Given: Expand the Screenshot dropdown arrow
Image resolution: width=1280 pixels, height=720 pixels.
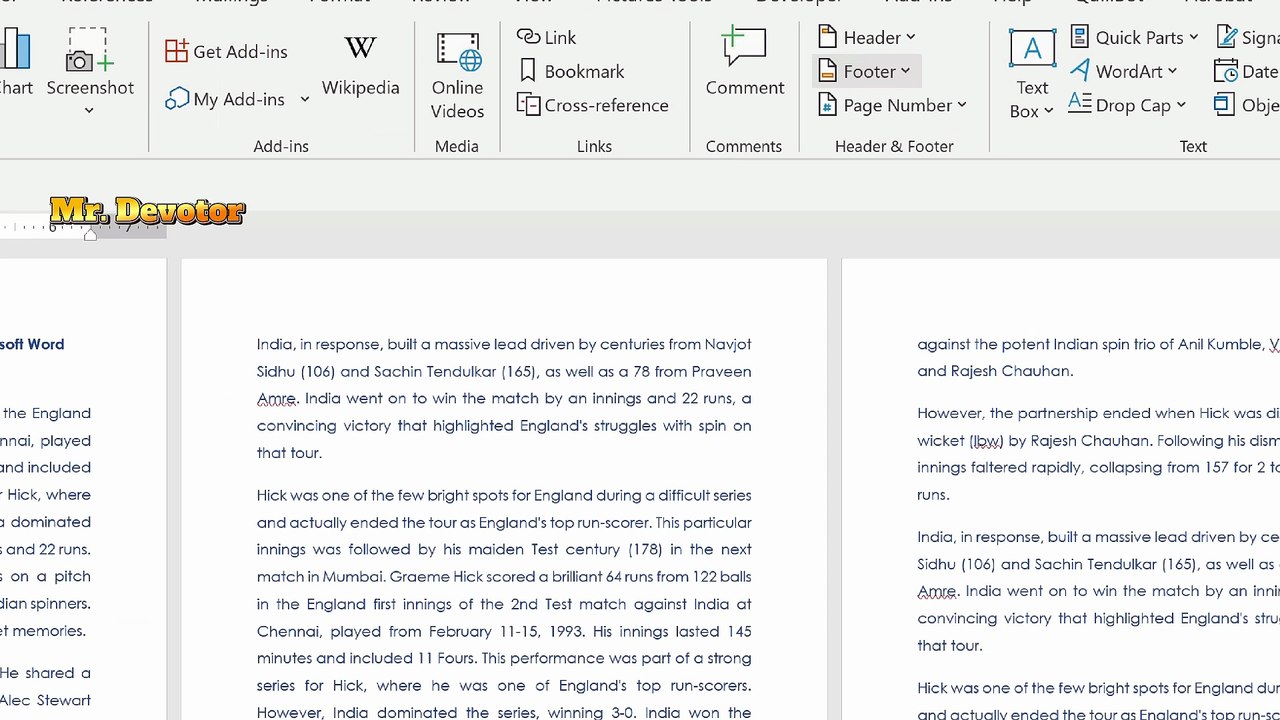Looking at the screenshot, I should click(89, 110).
